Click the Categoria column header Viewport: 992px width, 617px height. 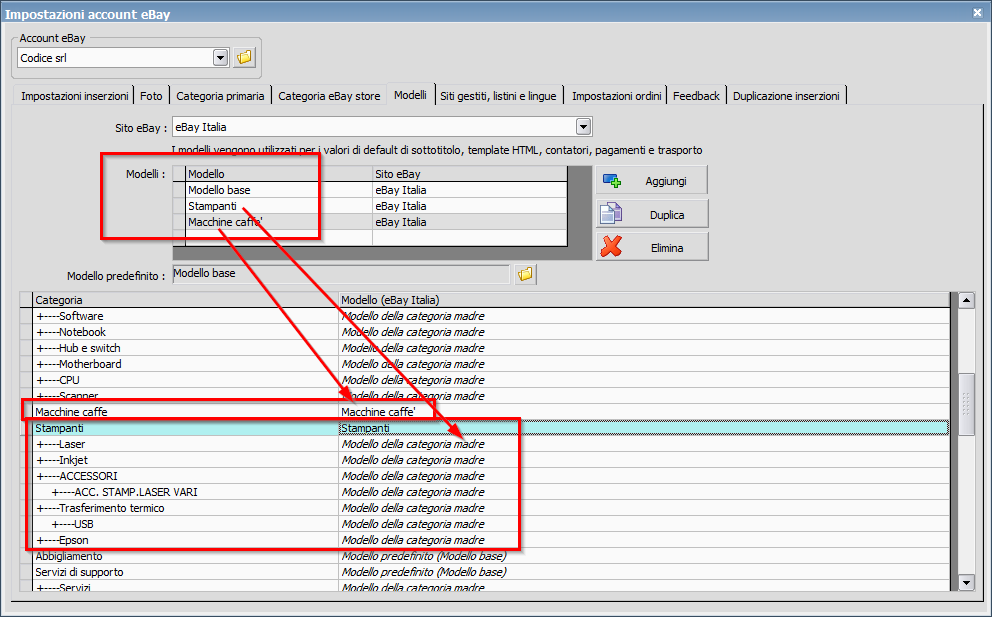(185, 300)
